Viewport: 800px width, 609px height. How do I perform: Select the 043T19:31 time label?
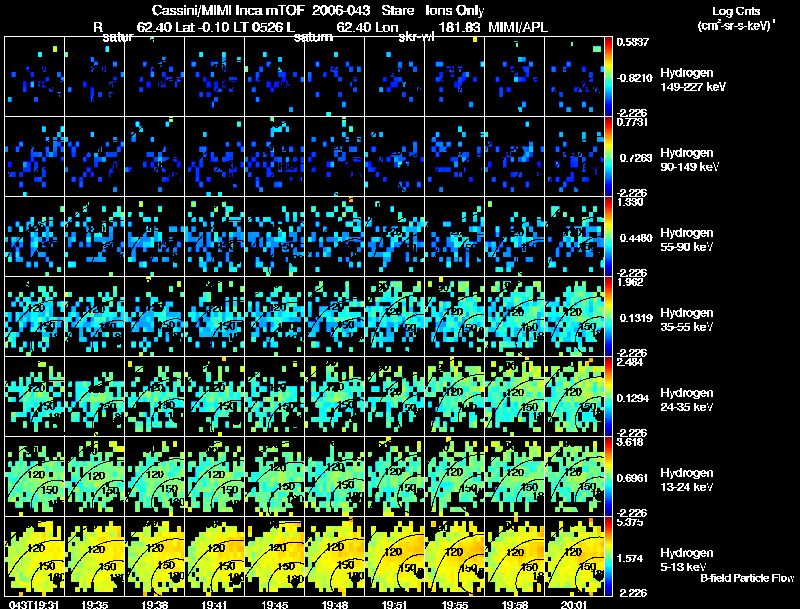(x=34, y=604)
